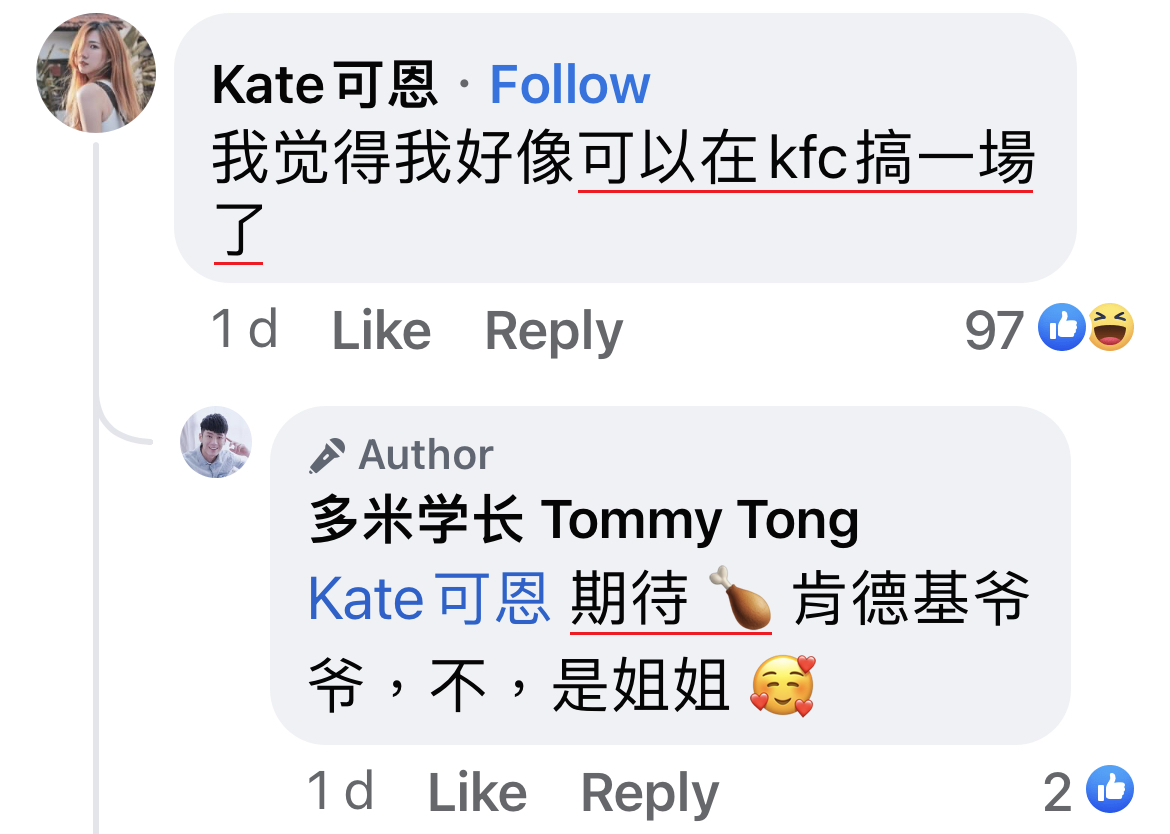Open Tommy Tong's profile avatar

216,442
